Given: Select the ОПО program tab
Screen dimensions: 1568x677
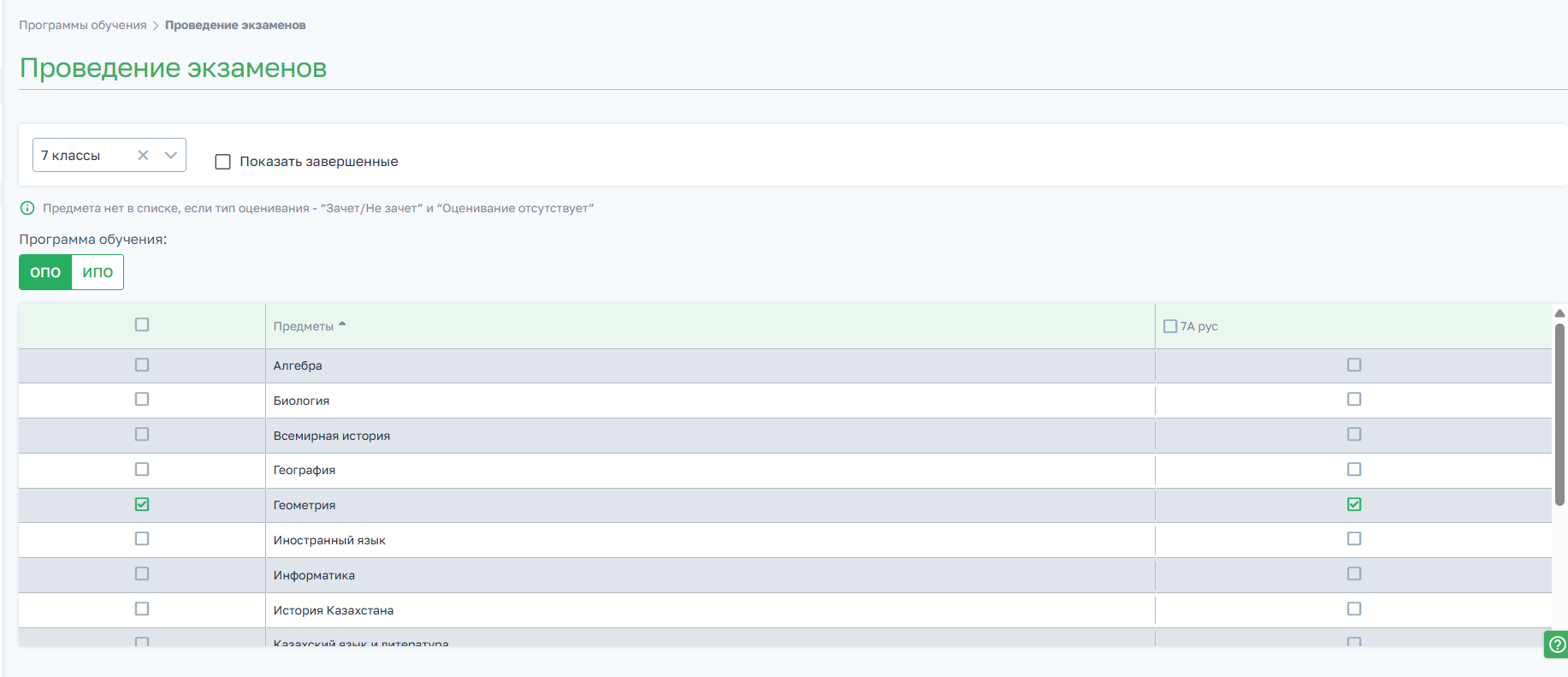Looking at the screenshot, I should [45, 272].
